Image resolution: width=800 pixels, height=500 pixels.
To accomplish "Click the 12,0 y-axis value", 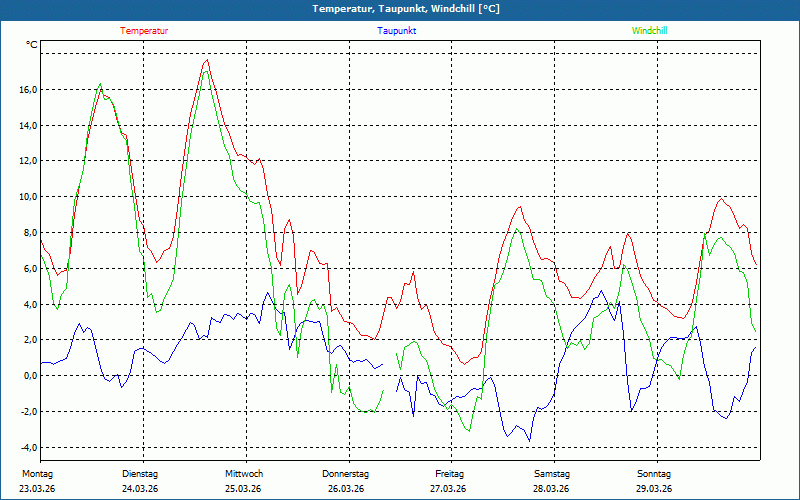I will [26, 161].
